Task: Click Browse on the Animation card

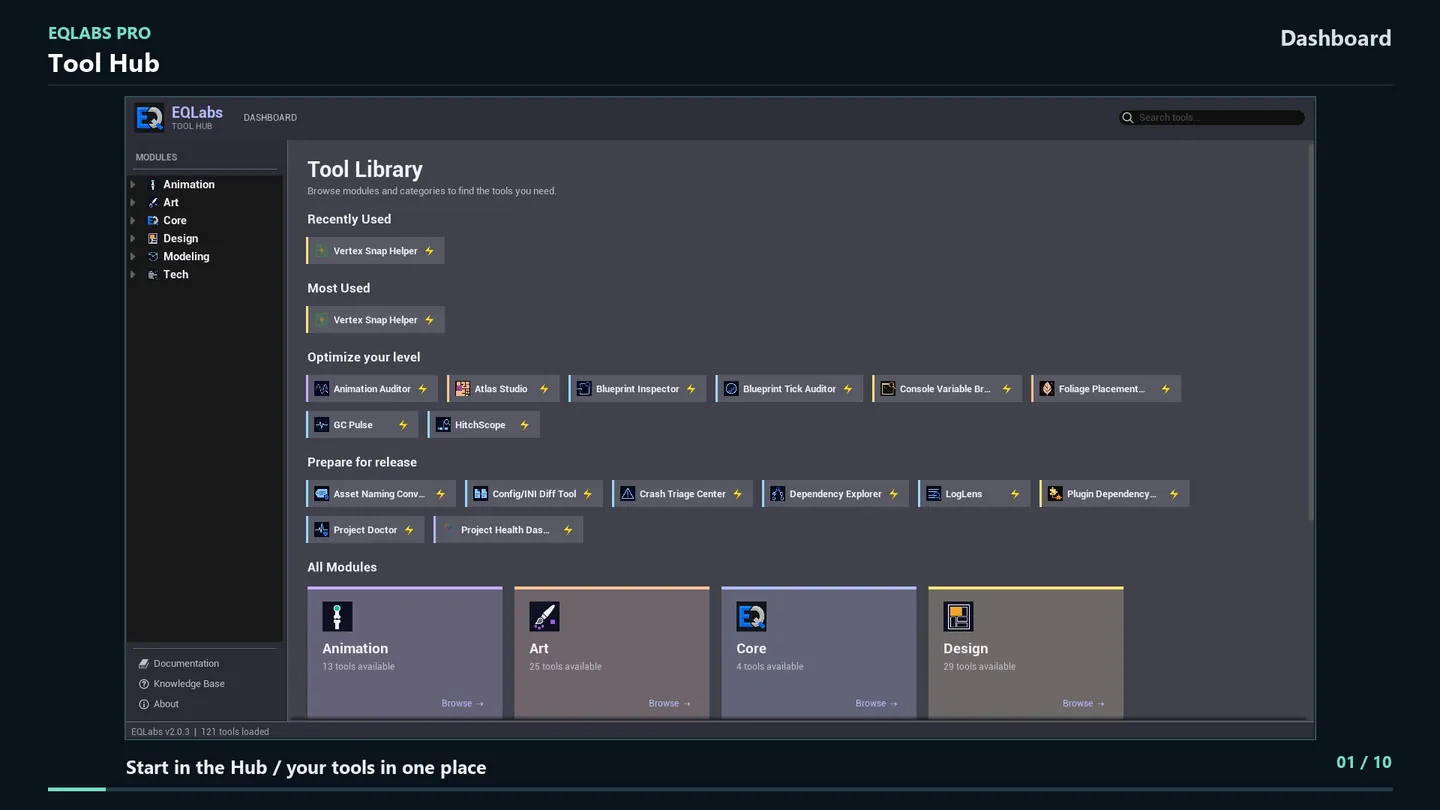Action: tap(463, 704)
